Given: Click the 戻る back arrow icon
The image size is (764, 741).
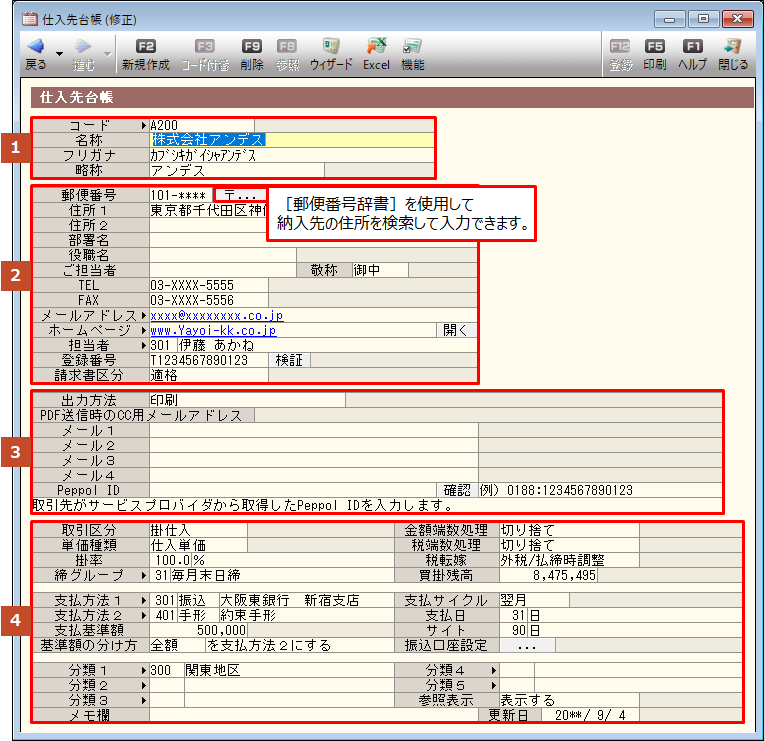Looking at the screenshot, I should [35, 47].
